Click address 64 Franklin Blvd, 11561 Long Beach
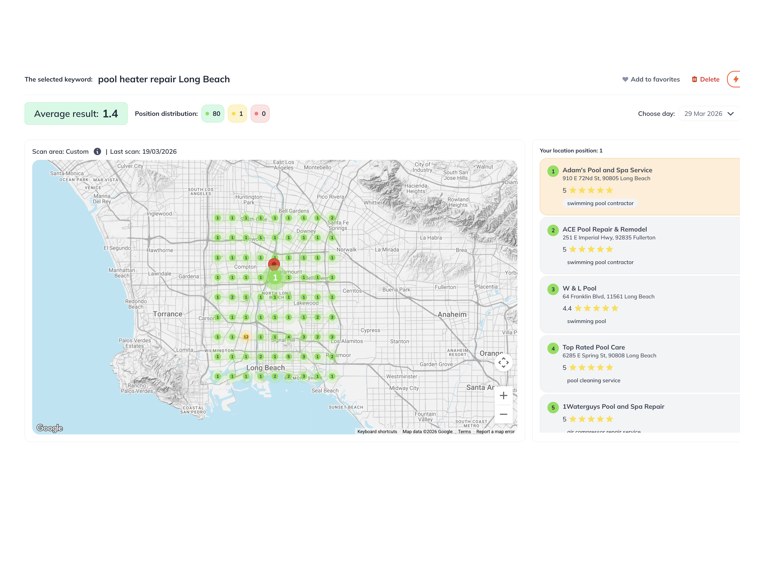The image size is (760, 580). (608, 297)
